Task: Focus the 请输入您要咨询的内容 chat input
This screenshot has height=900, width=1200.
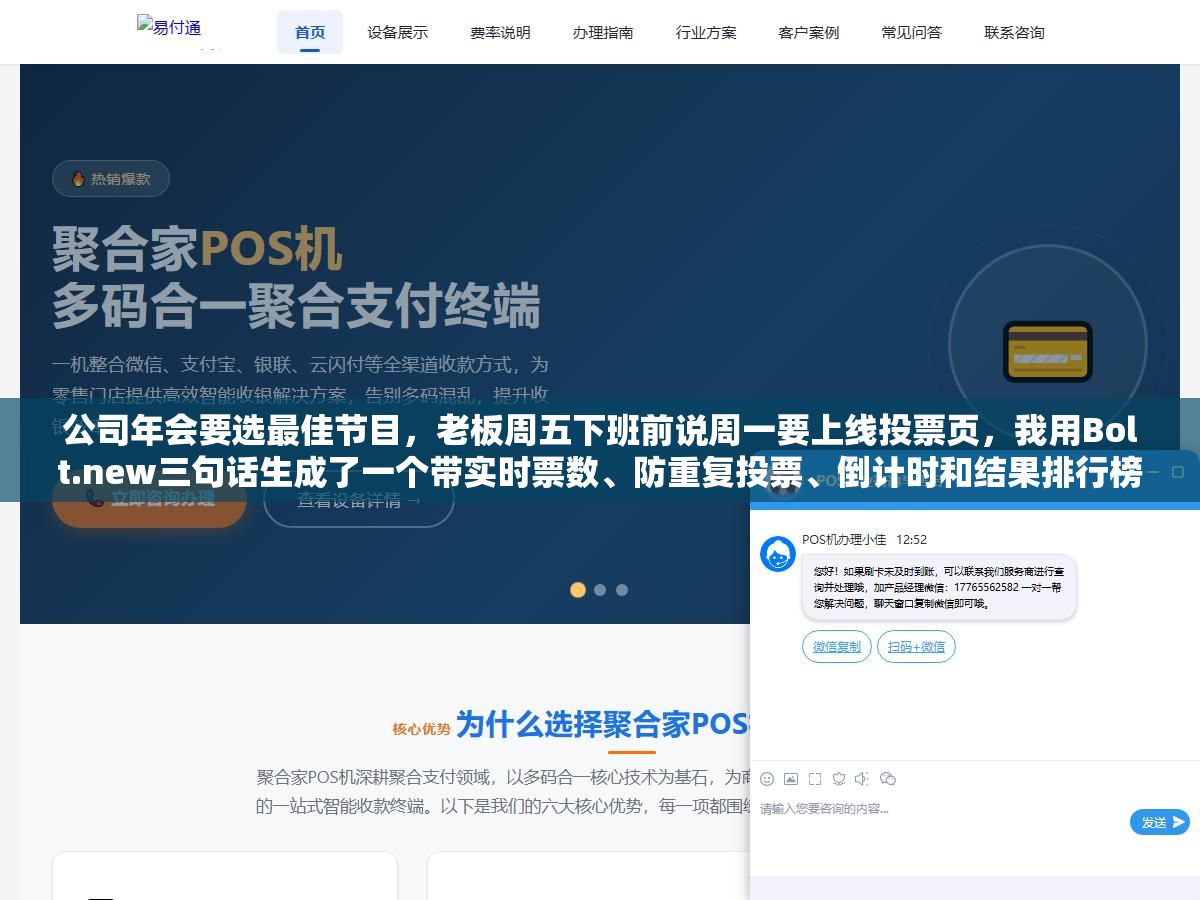Action: 940,808
